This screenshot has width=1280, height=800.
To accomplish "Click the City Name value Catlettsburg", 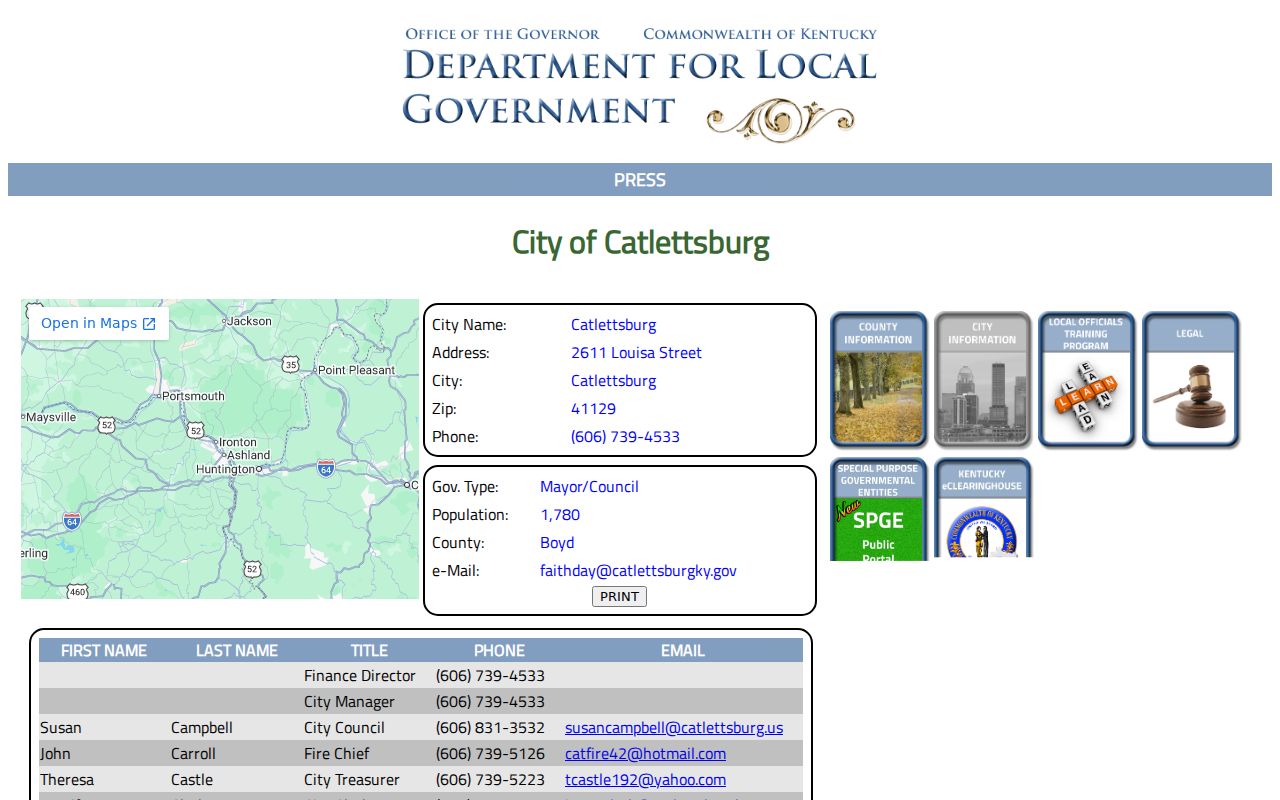I will [x=613, y=325].
